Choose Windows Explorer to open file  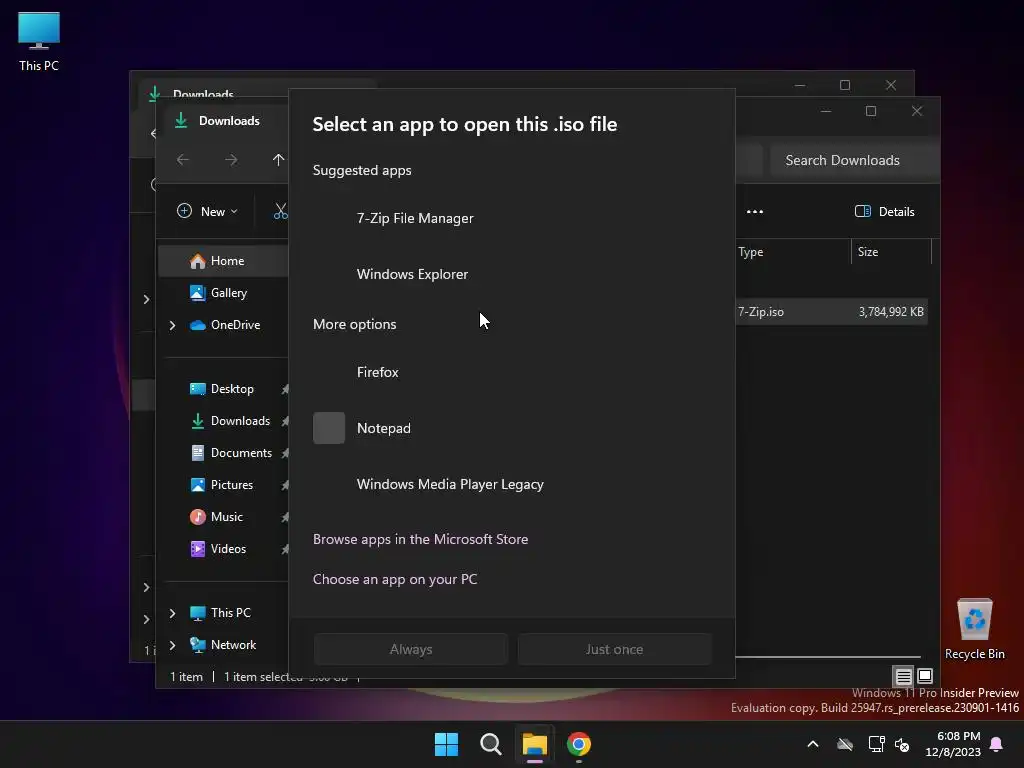point(511,274)
